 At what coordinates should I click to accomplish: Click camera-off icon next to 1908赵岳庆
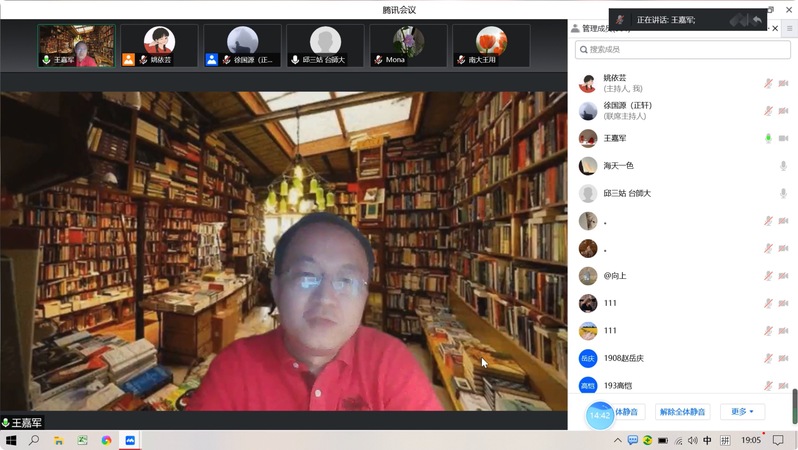pyautogui.click(x=783, y=358)
